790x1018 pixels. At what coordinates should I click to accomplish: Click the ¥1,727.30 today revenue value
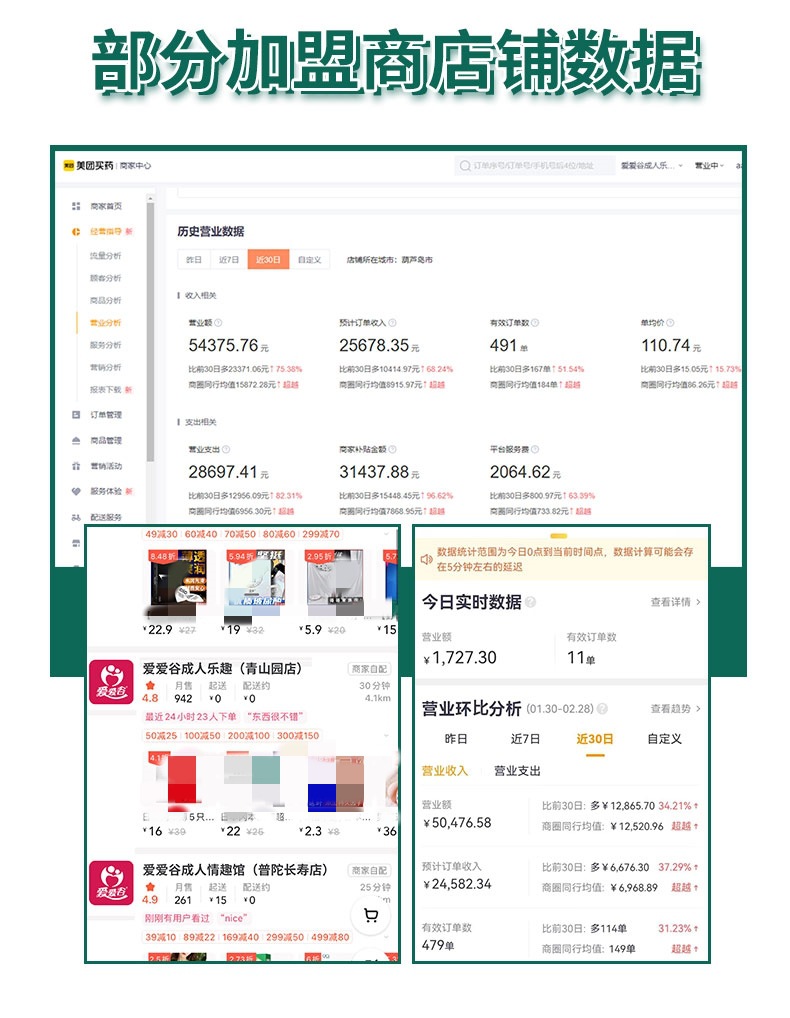tap(460, 658)
